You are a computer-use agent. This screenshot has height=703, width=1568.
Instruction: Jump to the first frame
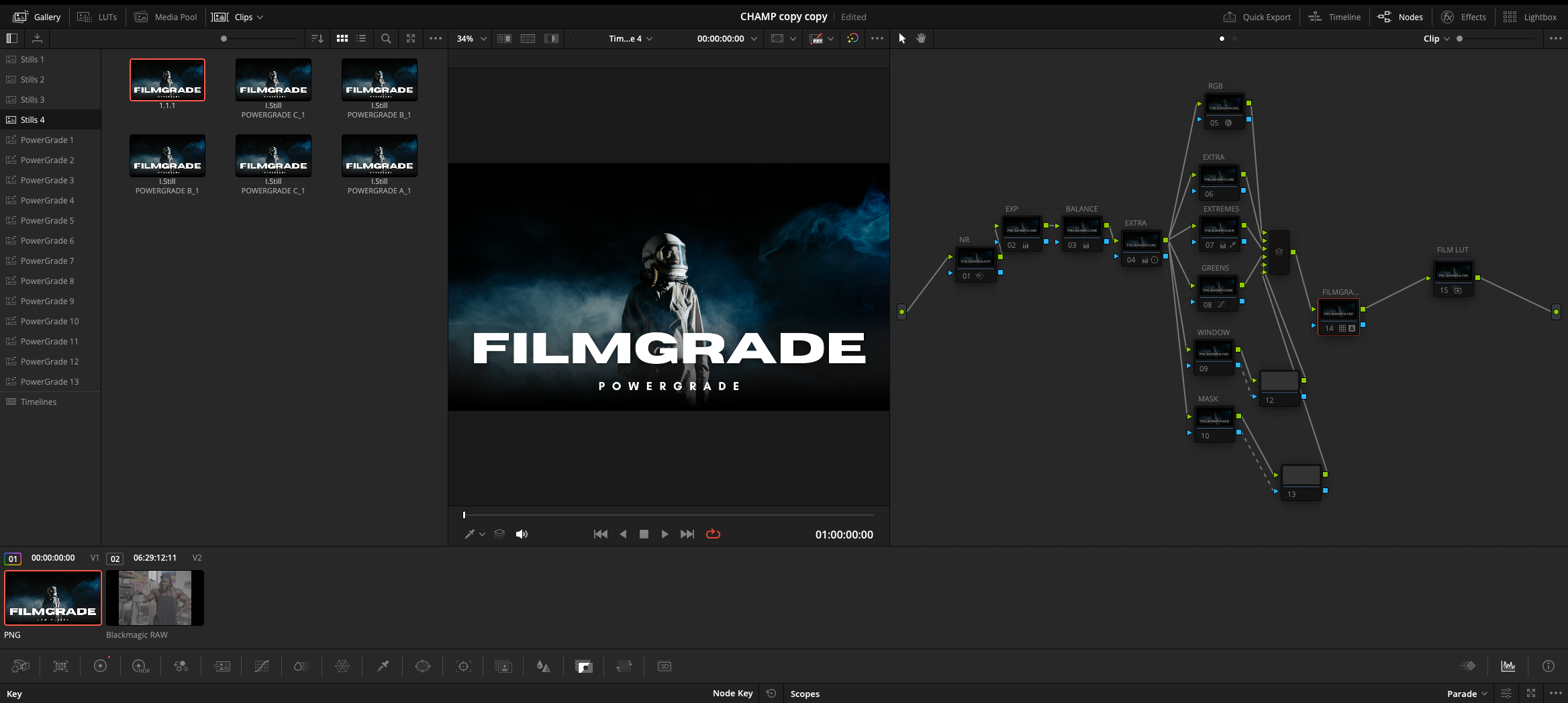click(x=601, y=534)
